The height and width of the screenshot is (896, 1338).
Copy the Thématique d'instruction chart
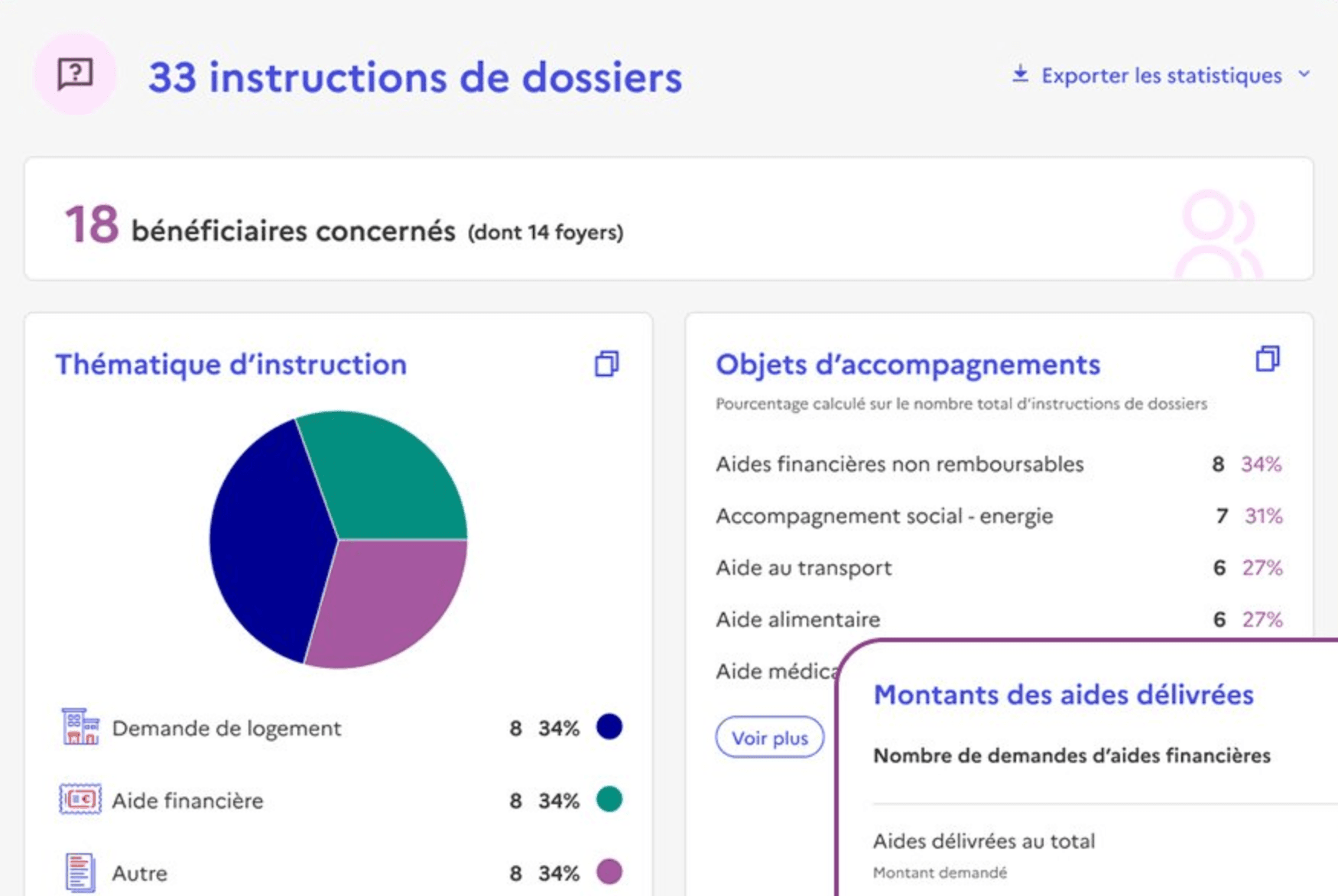(606, 364)
